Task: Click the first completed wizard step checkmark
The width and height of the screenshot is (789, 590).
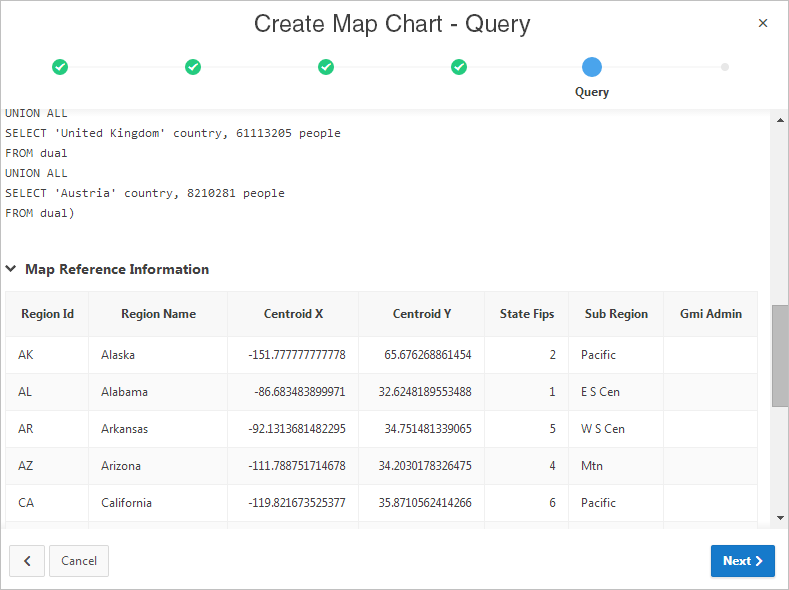Action: point(60,67)
